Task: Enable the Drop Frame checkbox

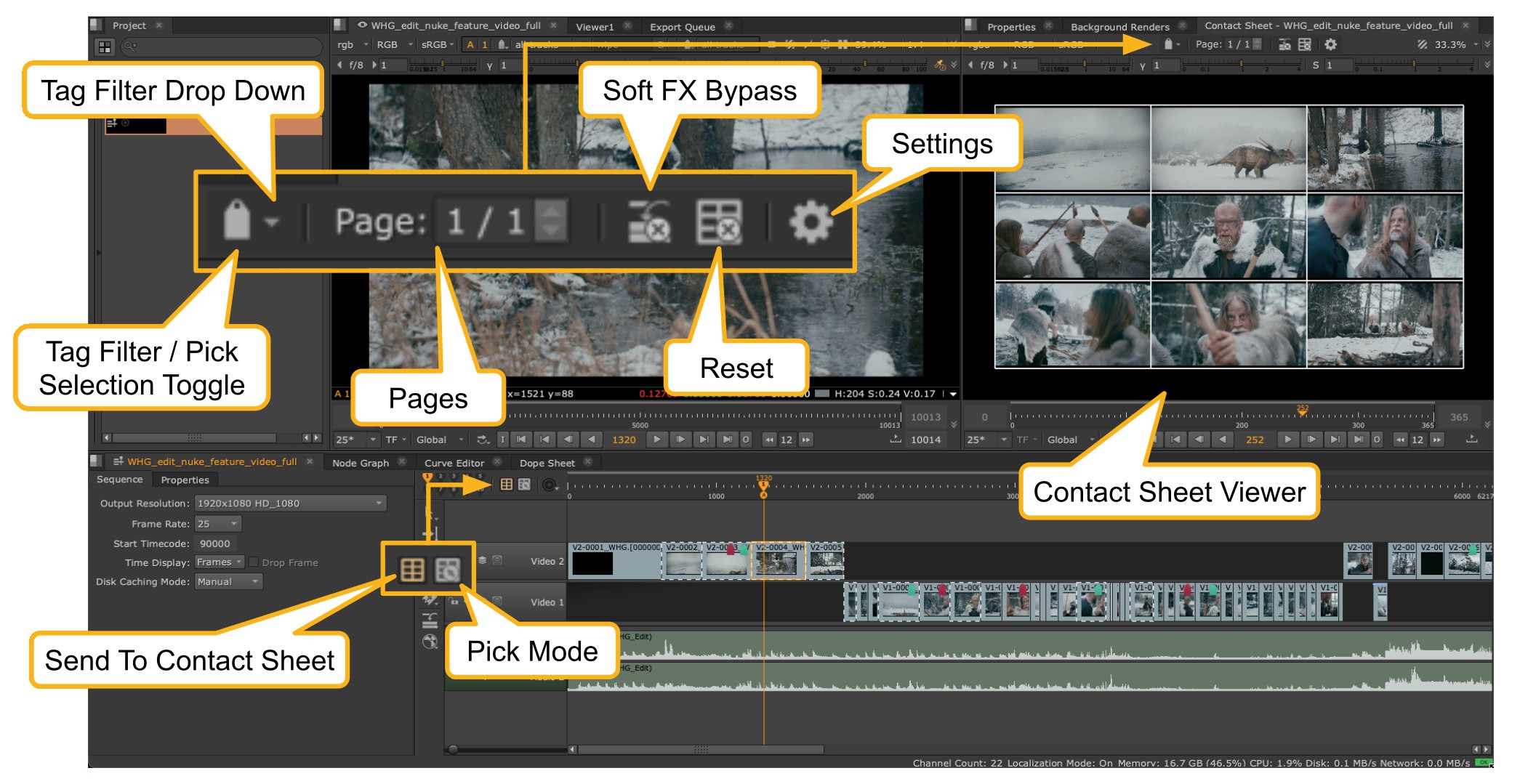Action: [x=254, y=562]
